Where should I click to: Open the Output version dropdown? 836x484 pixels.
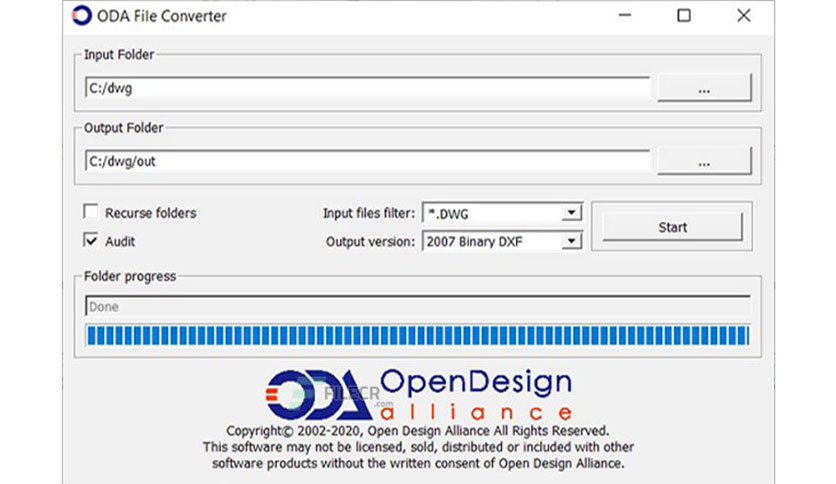tap(571, 241)
